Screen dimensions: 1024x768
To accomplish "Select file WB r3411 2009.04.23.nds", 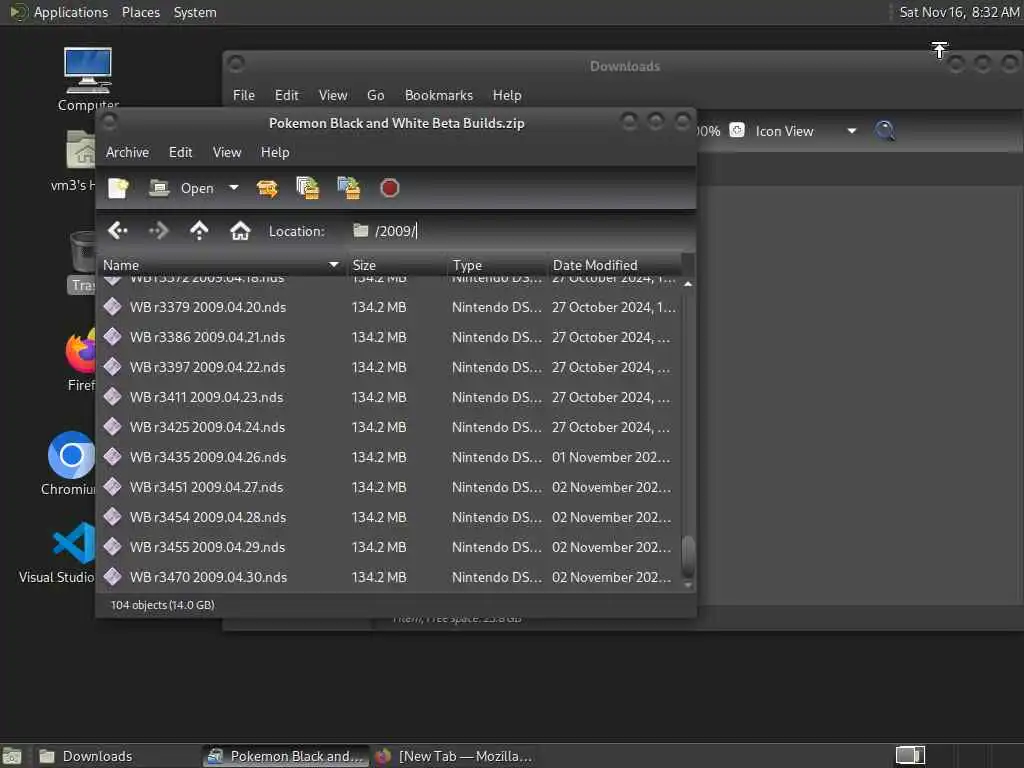I will pos(389,397).
